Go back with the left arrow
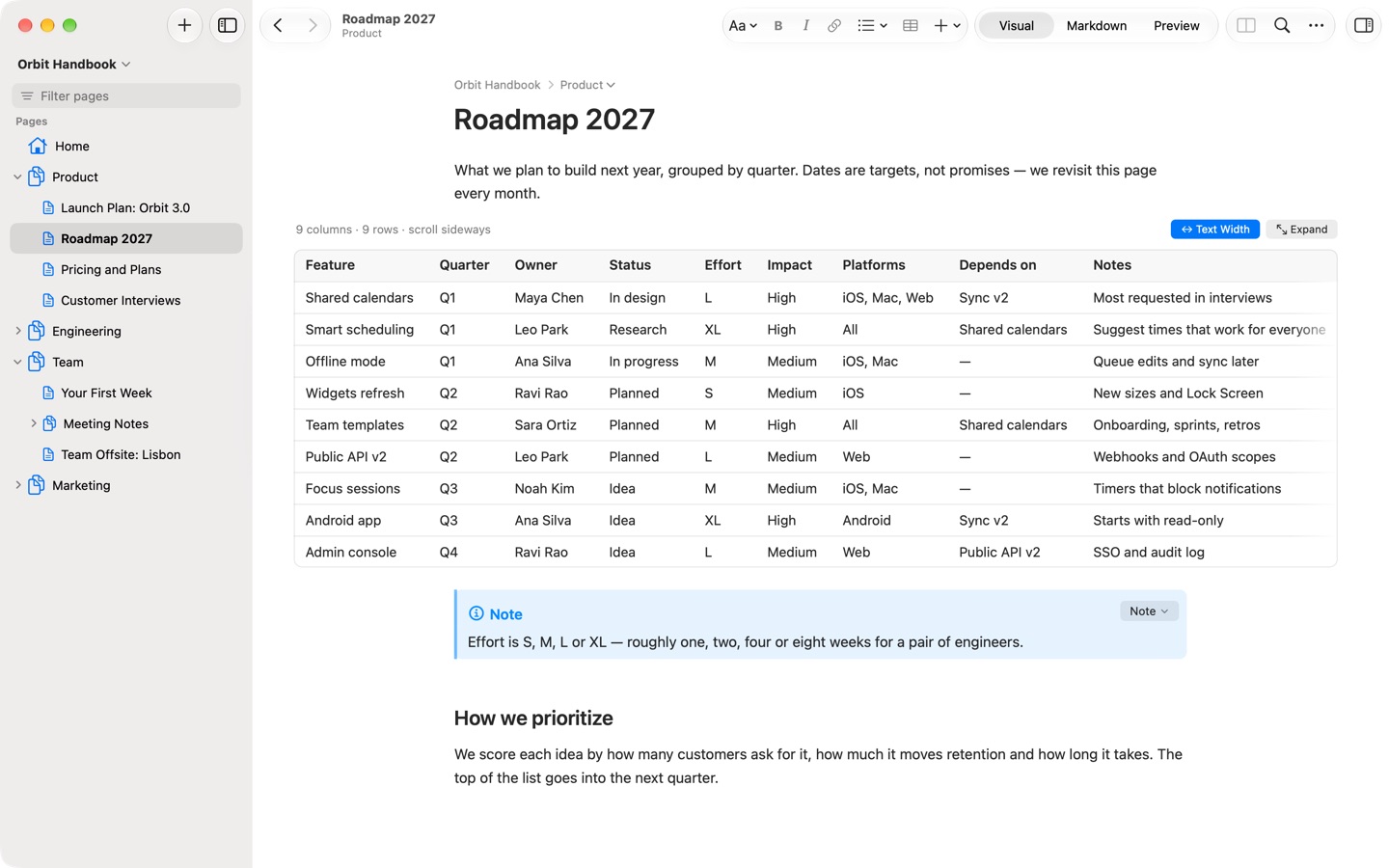1389x868 pixels. [x=278, y=25]
